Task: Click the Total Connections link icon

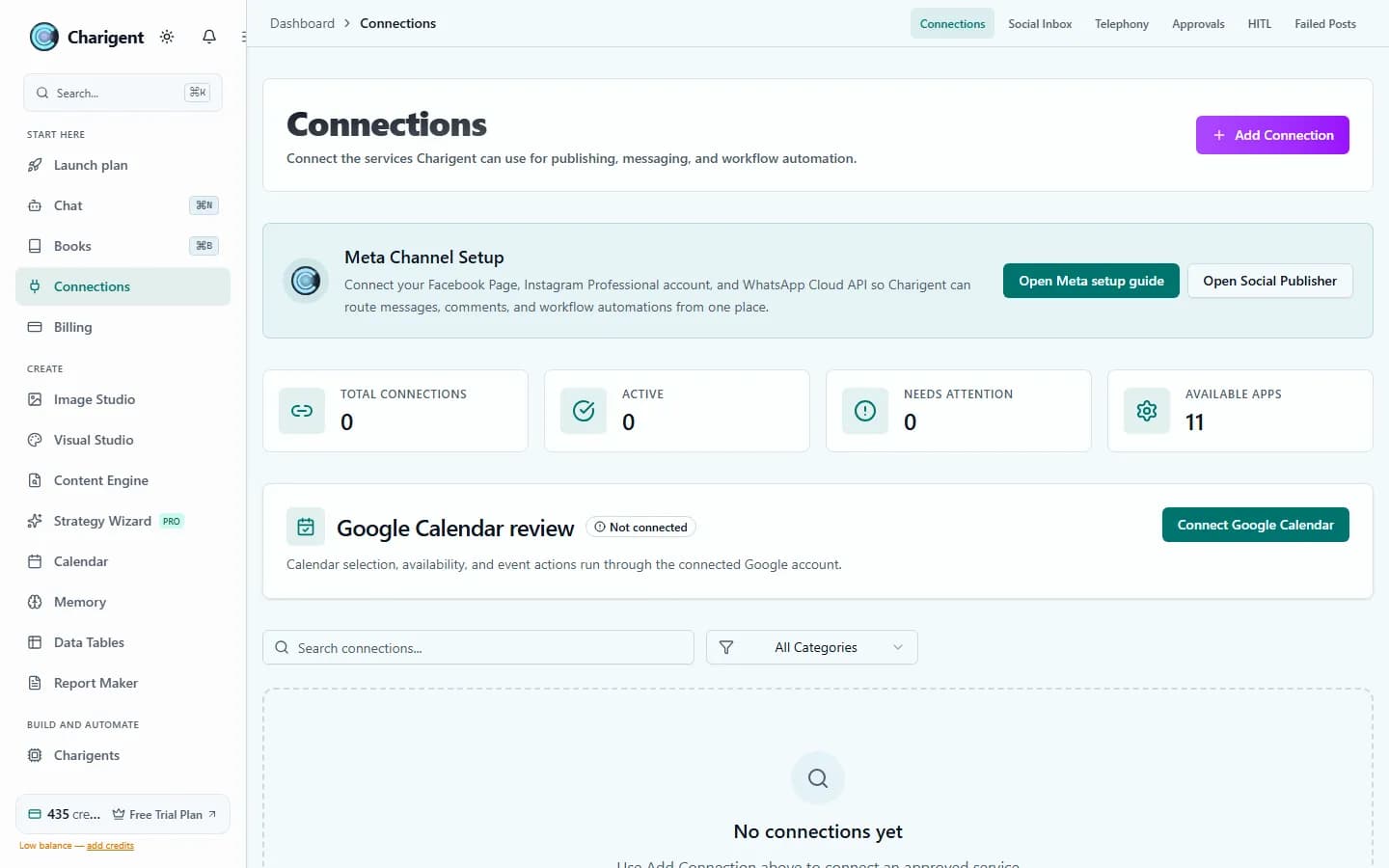Action: [302, 411]
